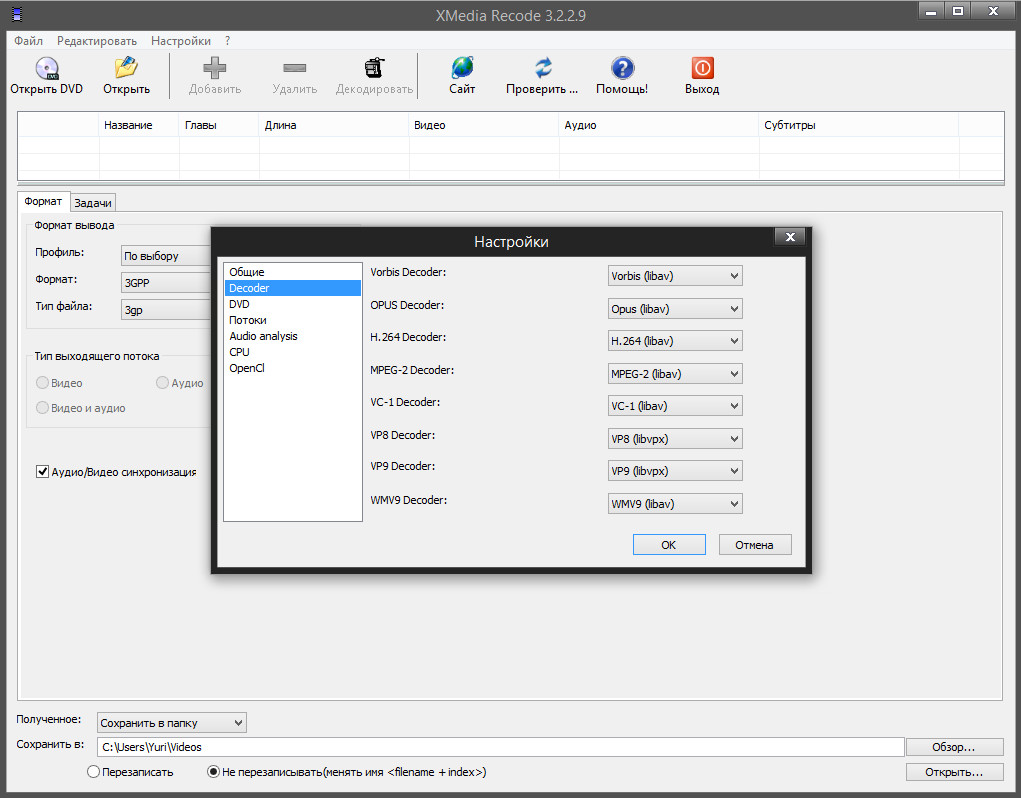Switch to the Задачи tab

pyautogui.click(x=92, y=203)
